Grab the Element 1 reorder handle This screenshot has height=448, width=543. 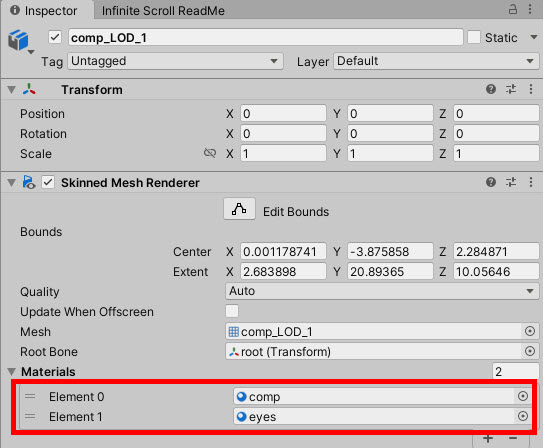30,416
